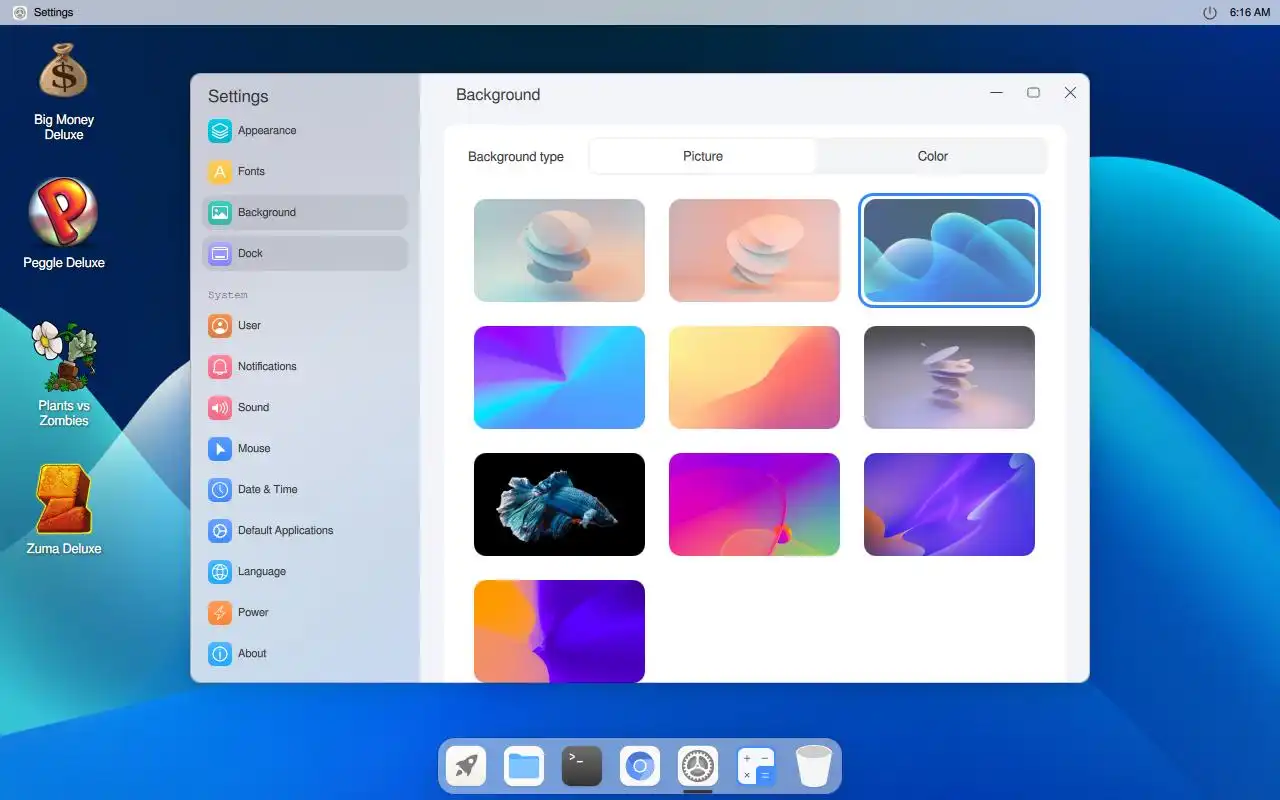The image size is (1280, 800).
Task: Launch the terminal from dock
Action: click(582, 767)
